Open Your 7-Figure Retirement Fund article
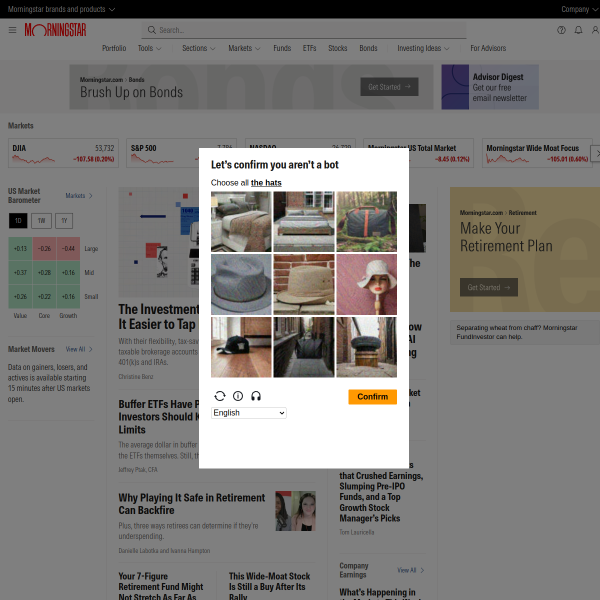This screenshot has width=600, height=600. tap(161, 587)
